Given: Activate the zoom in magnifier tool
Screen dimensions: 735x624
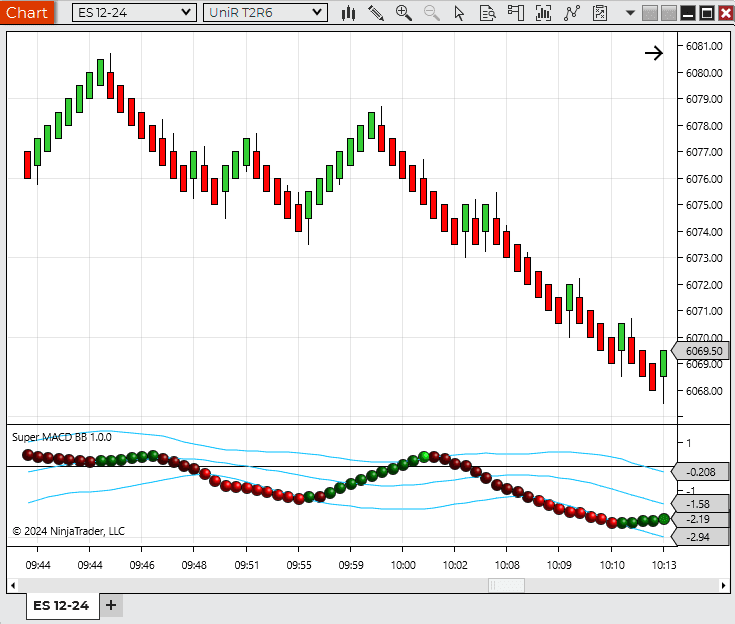Looking at the screenshot, I should tap(404, 13).
